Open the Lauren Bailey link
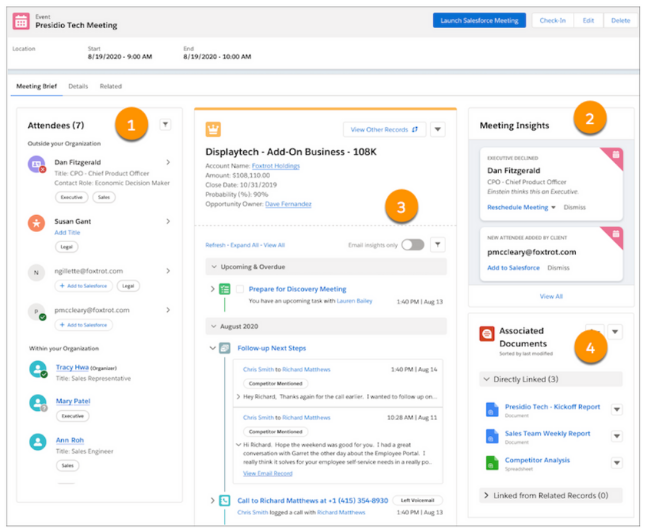The image size is (648, 532). click(355, 301)
